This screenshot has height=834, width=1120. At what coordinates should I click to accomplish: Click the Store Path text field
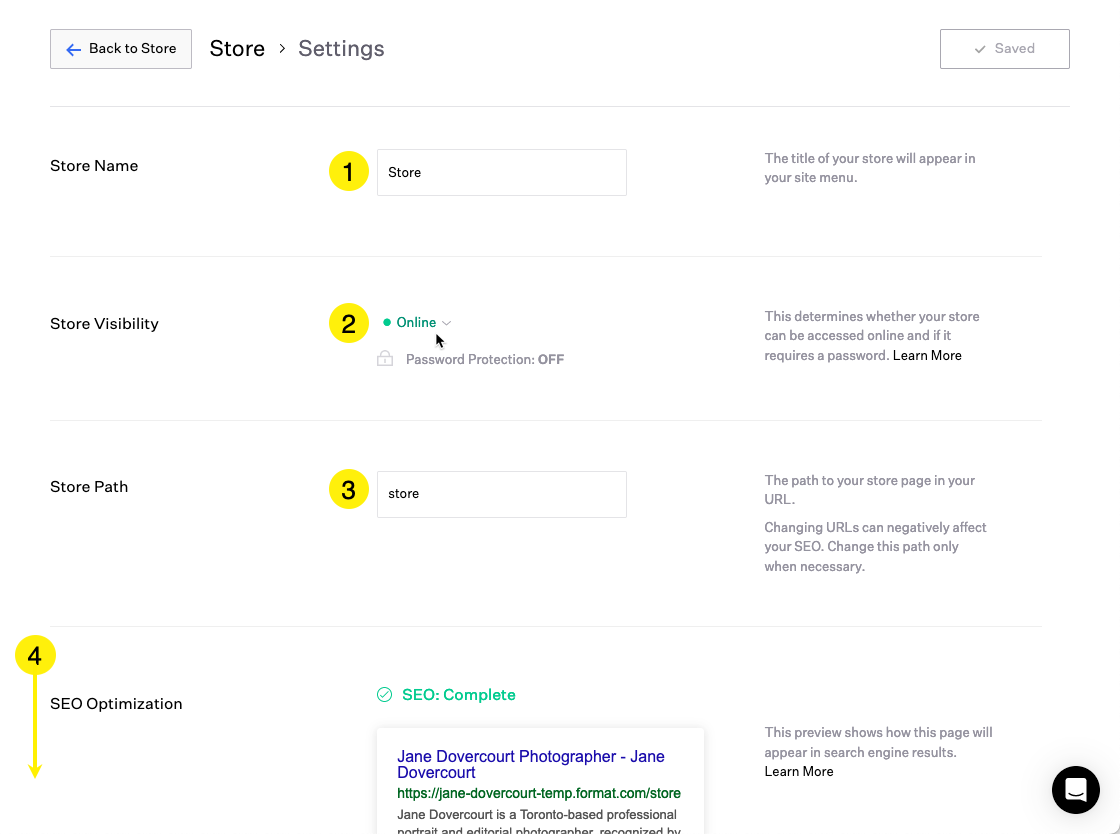pos(501,493)
